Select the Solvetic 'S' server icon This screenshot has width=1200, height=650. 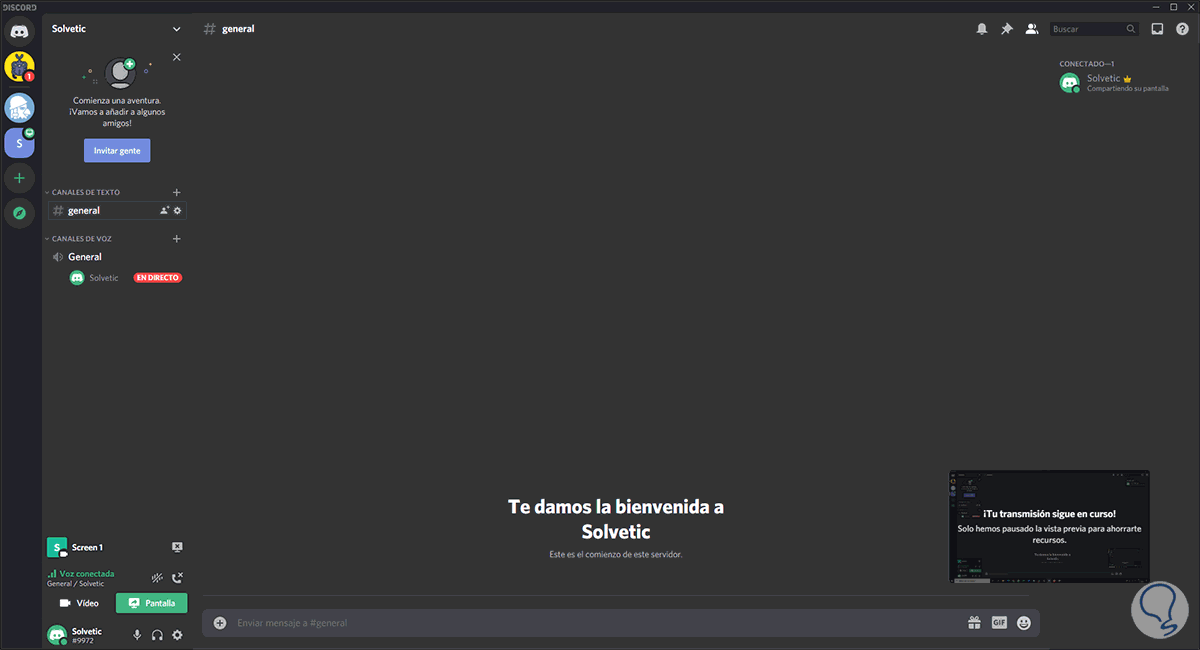click(x=19, y=143)
